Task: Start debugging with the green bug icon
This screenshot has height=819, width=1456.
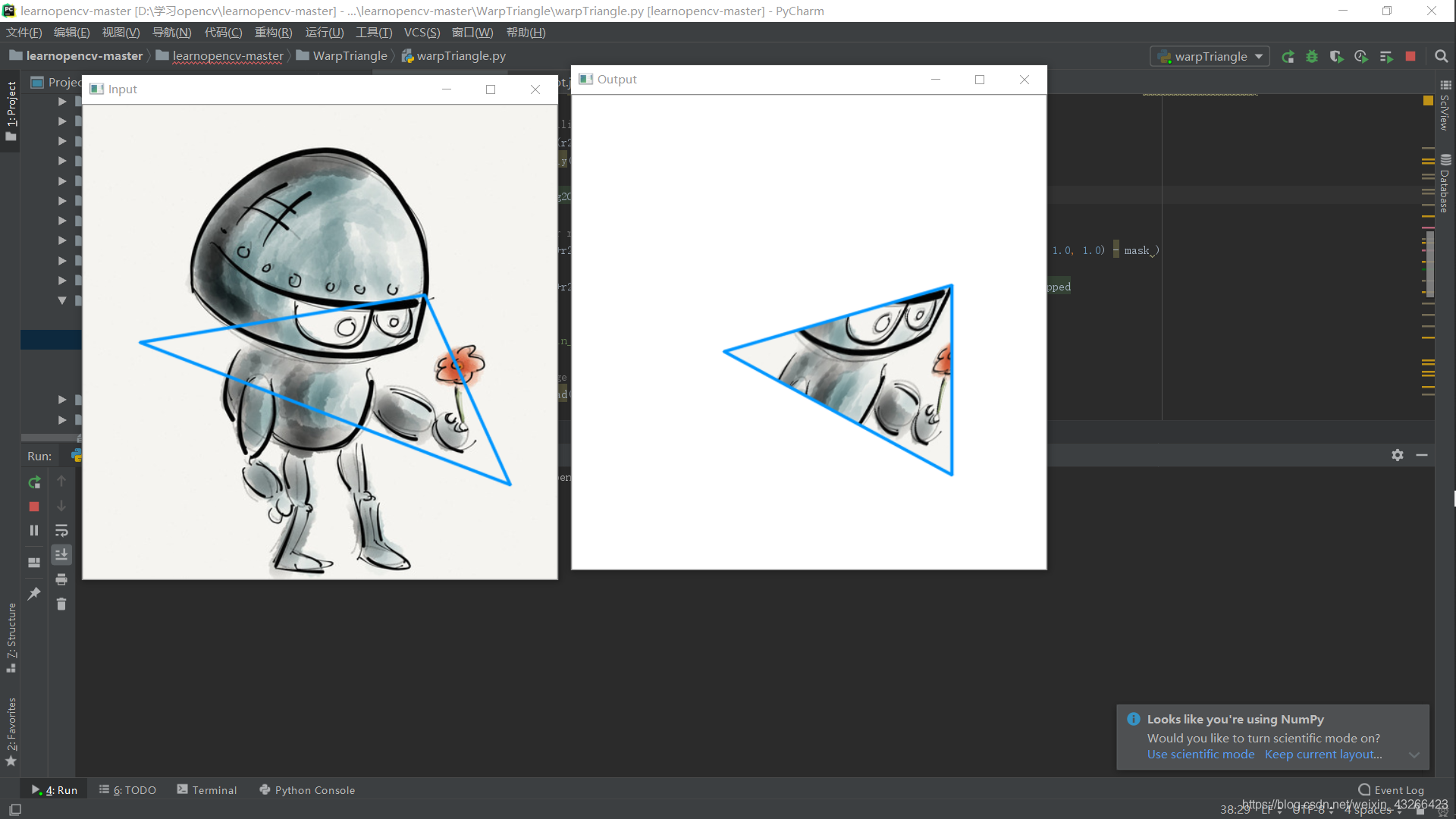Action: click(x=1312, y=57)
